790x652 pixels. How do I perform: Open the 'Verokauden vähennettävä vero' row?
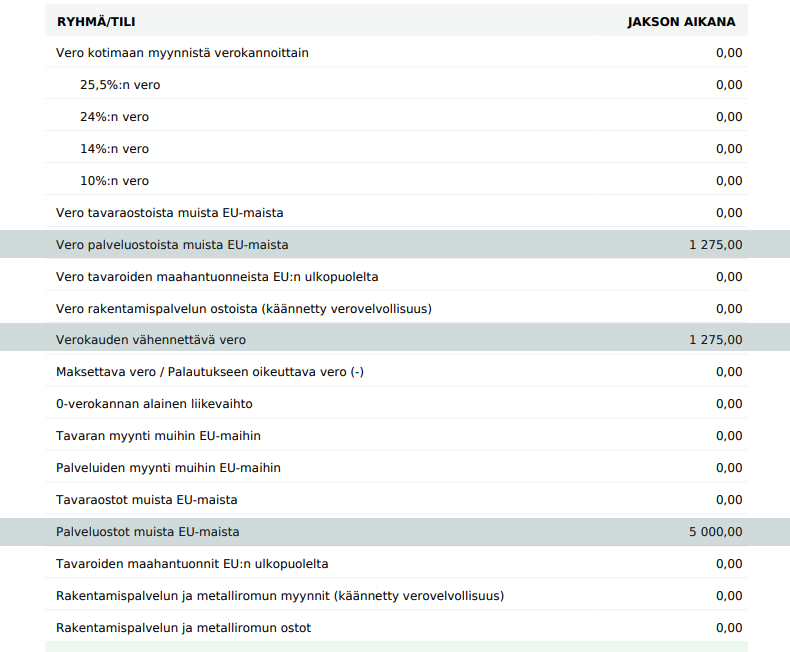[x=150, y=340]
